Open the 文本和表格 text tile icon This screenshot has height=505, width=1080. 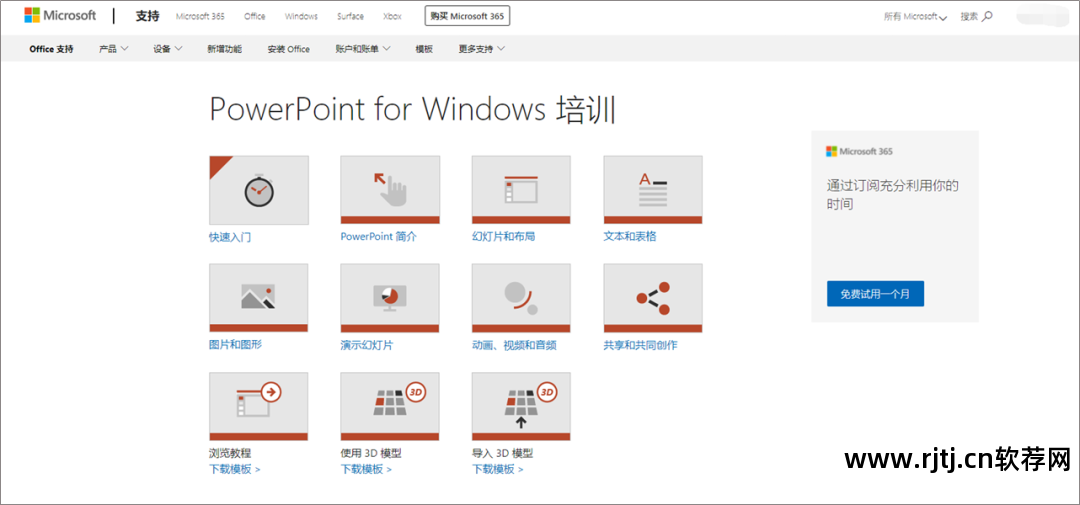(653, 190)
